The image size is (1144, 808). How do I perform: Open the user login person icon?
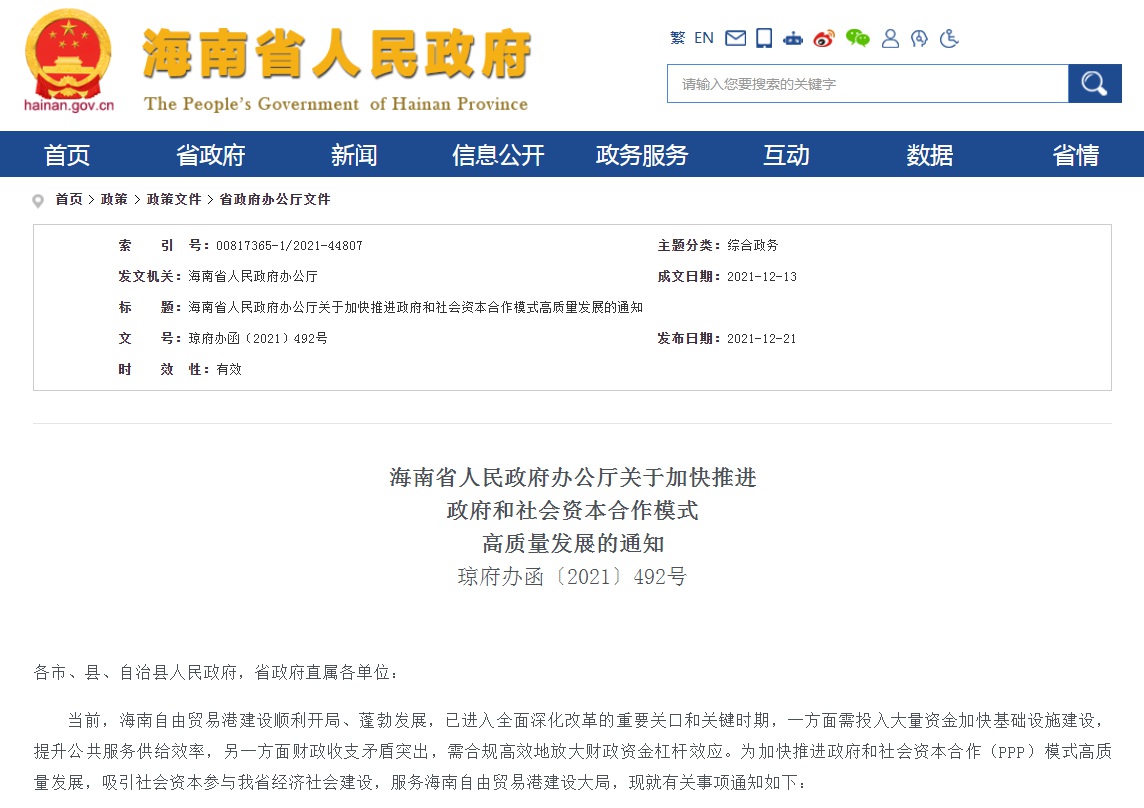click(x=890, y=38)
